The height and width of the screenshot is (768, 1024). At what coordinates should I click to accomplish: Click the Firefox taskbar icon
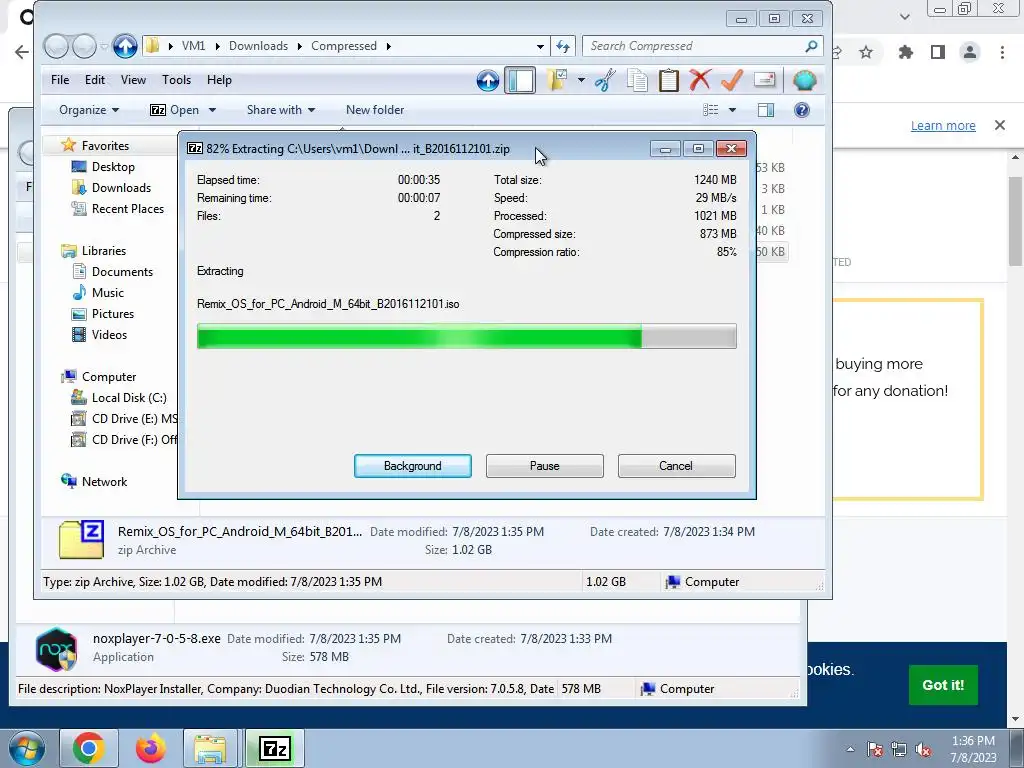pyautogui.click(x=151, y=748)
